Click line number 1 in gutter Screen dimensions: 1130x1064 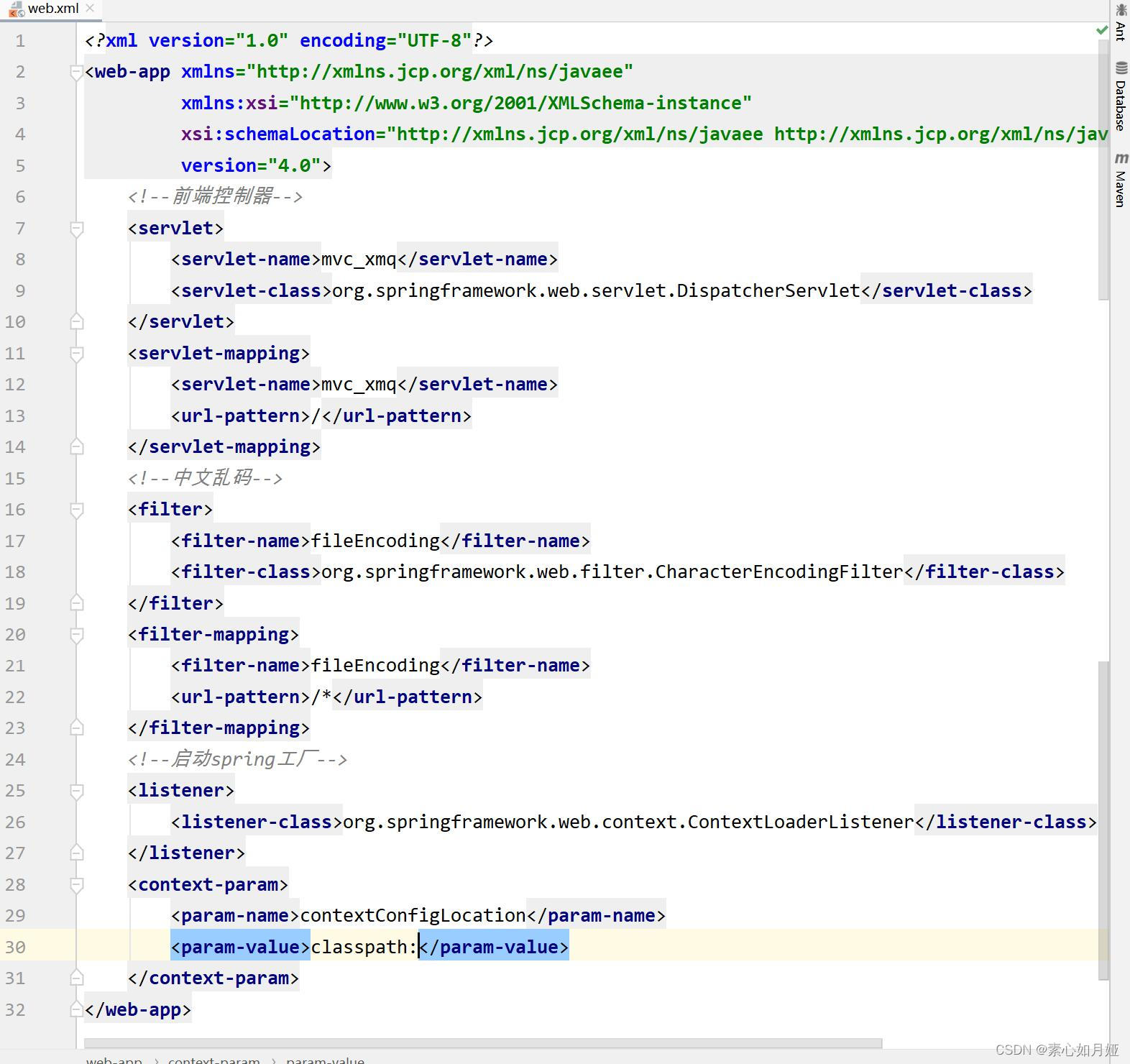[x=20, y=40]
